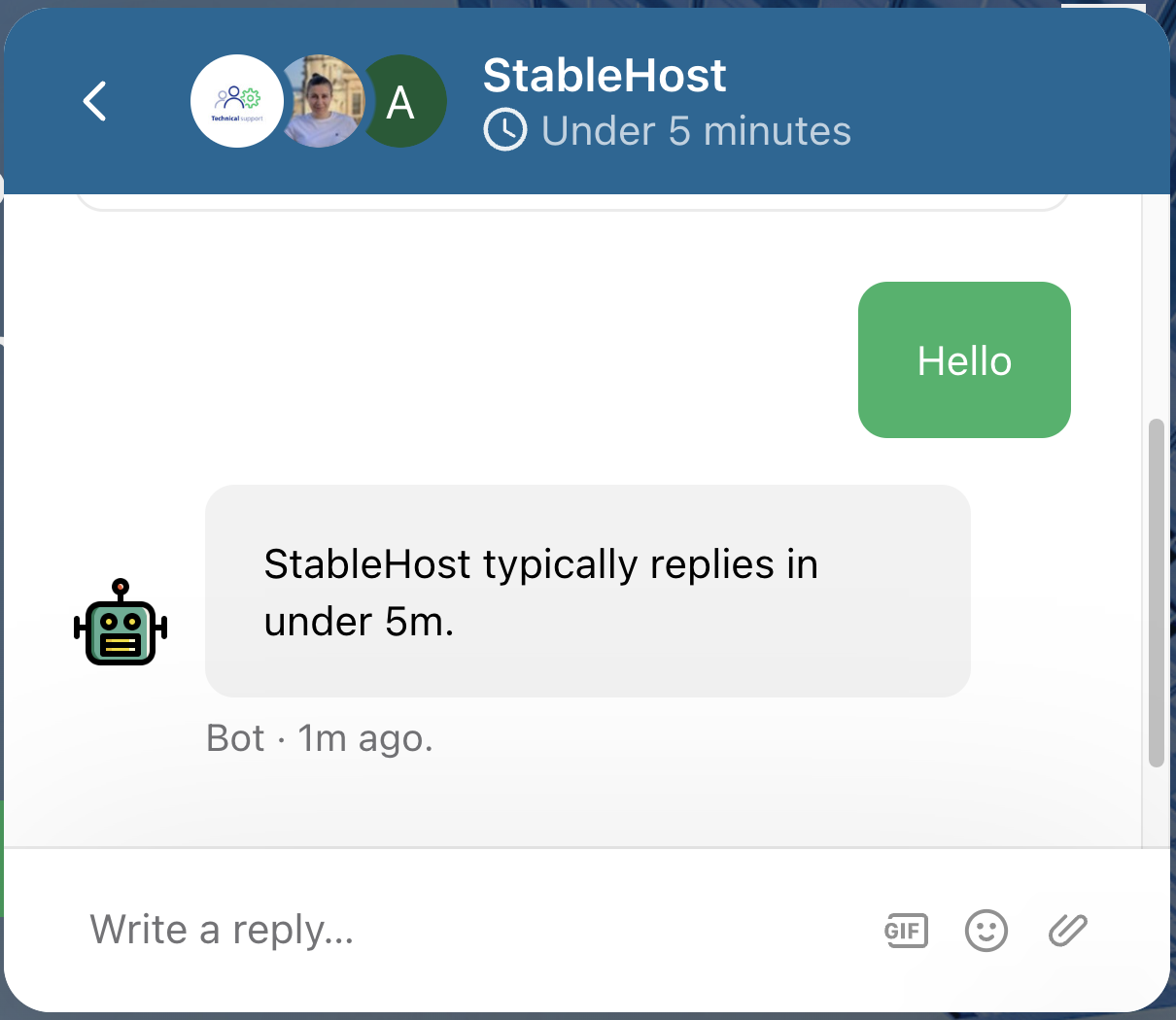Click the clock icon beside response time

pos(503,129)
